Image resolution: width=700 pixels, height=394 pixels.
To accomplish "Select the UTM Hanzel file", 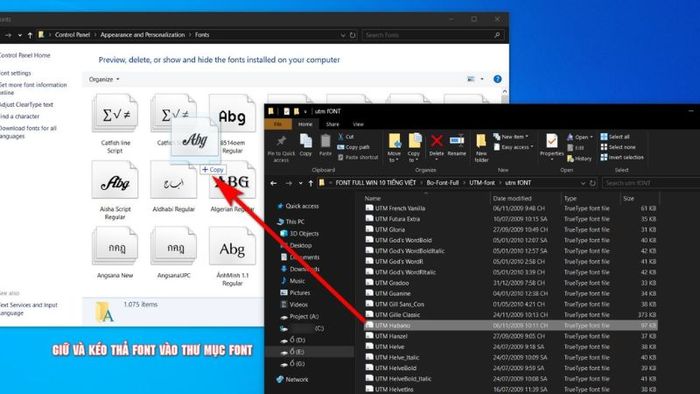I will tap(511, 336).
